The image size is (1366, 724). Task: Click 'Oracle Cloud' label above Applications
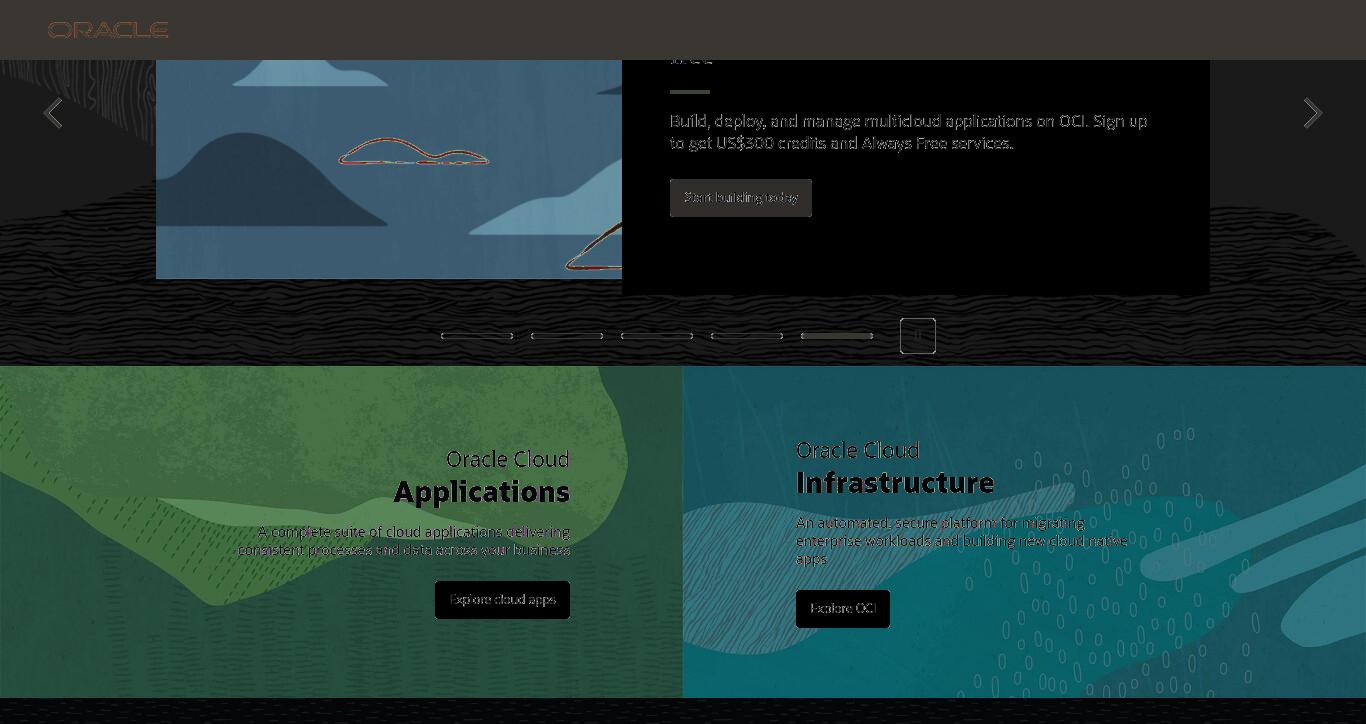(508, 459)
